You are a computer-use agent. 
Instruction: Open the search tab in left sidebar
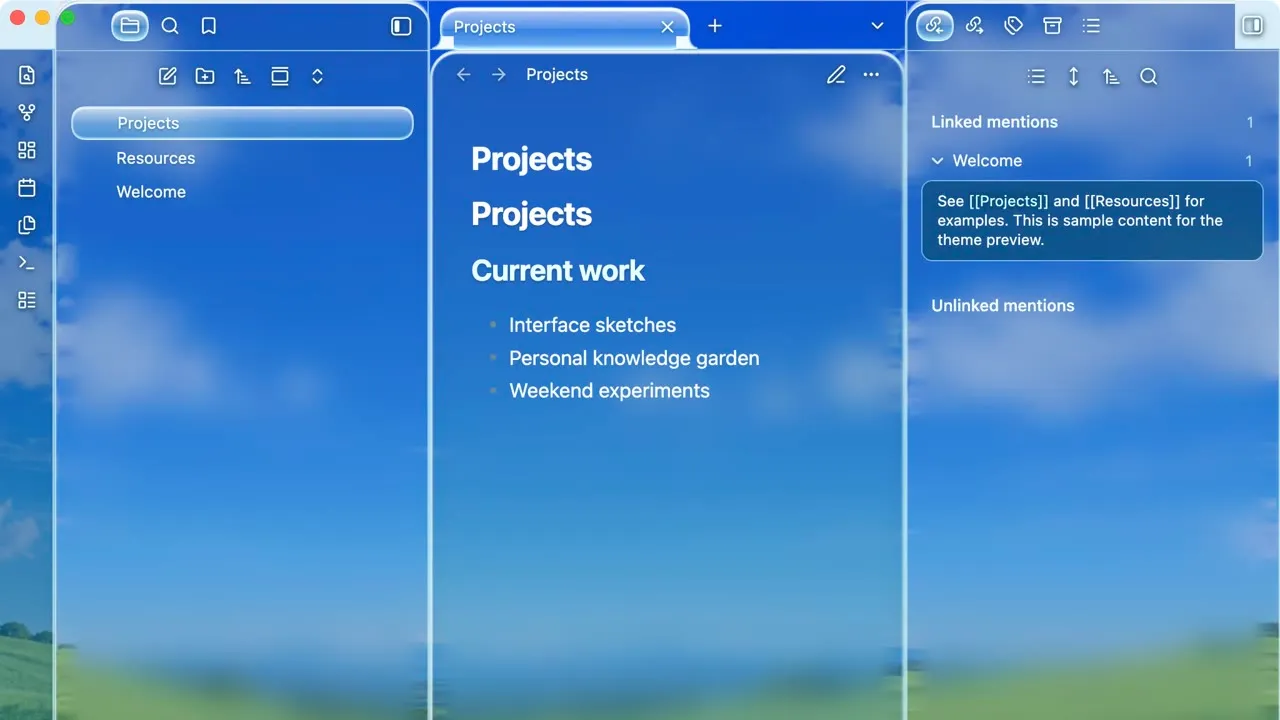pyautogui.click(x=170, y=26)
